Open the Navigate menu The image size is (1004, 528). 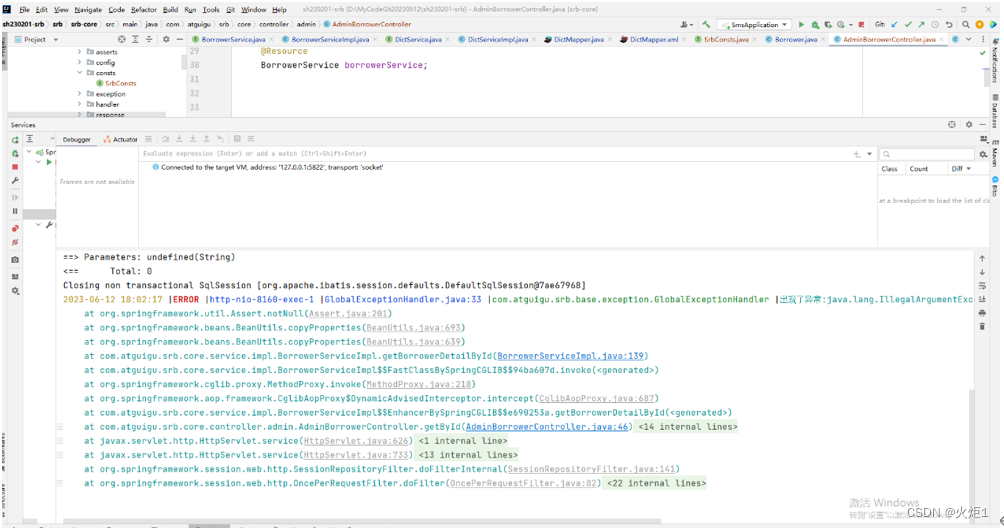[88, 10]
